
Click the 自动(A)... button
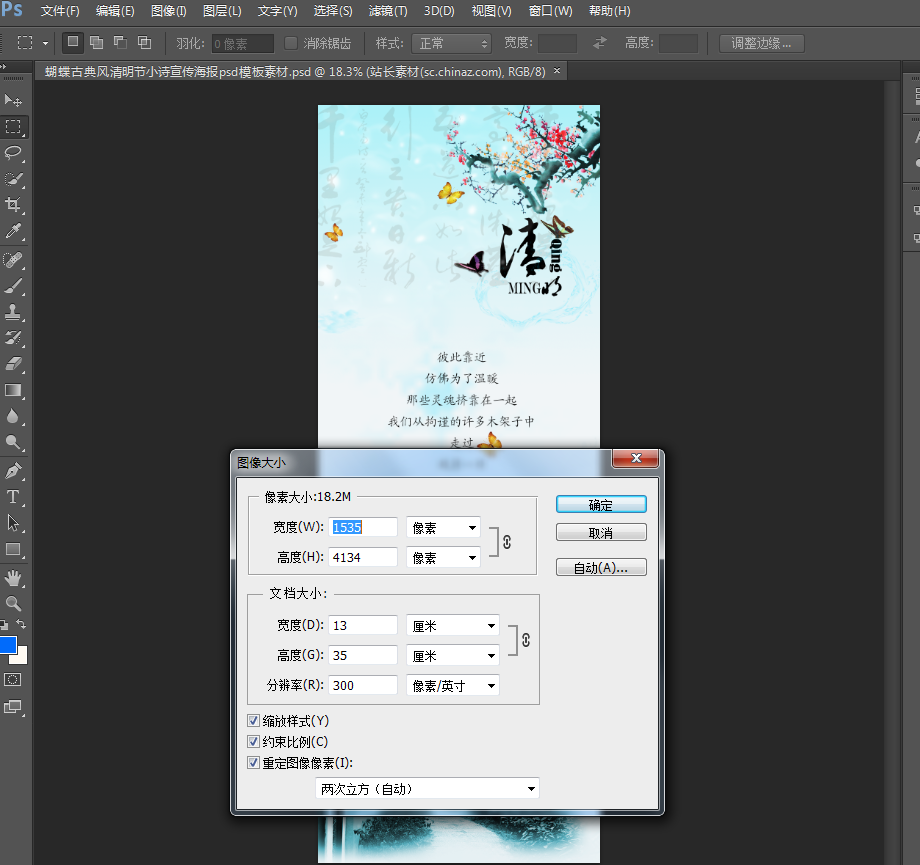tap(601, 567)
